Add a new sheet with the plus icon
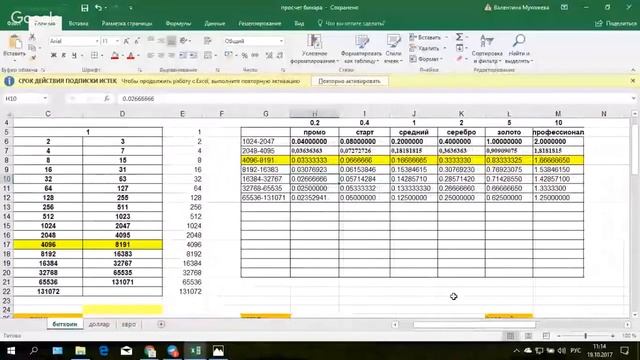The image size is (640, 360). pyautogui.click(x=161, y=324)
